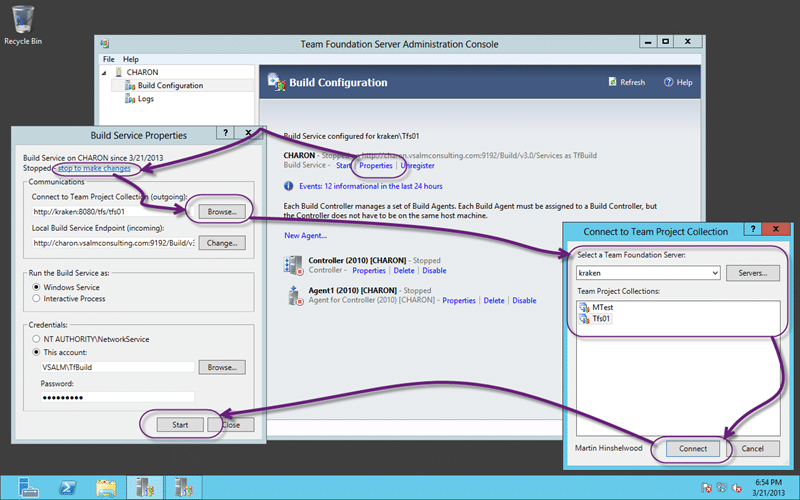Click Unregister link for Build Service

click(418, 165)
